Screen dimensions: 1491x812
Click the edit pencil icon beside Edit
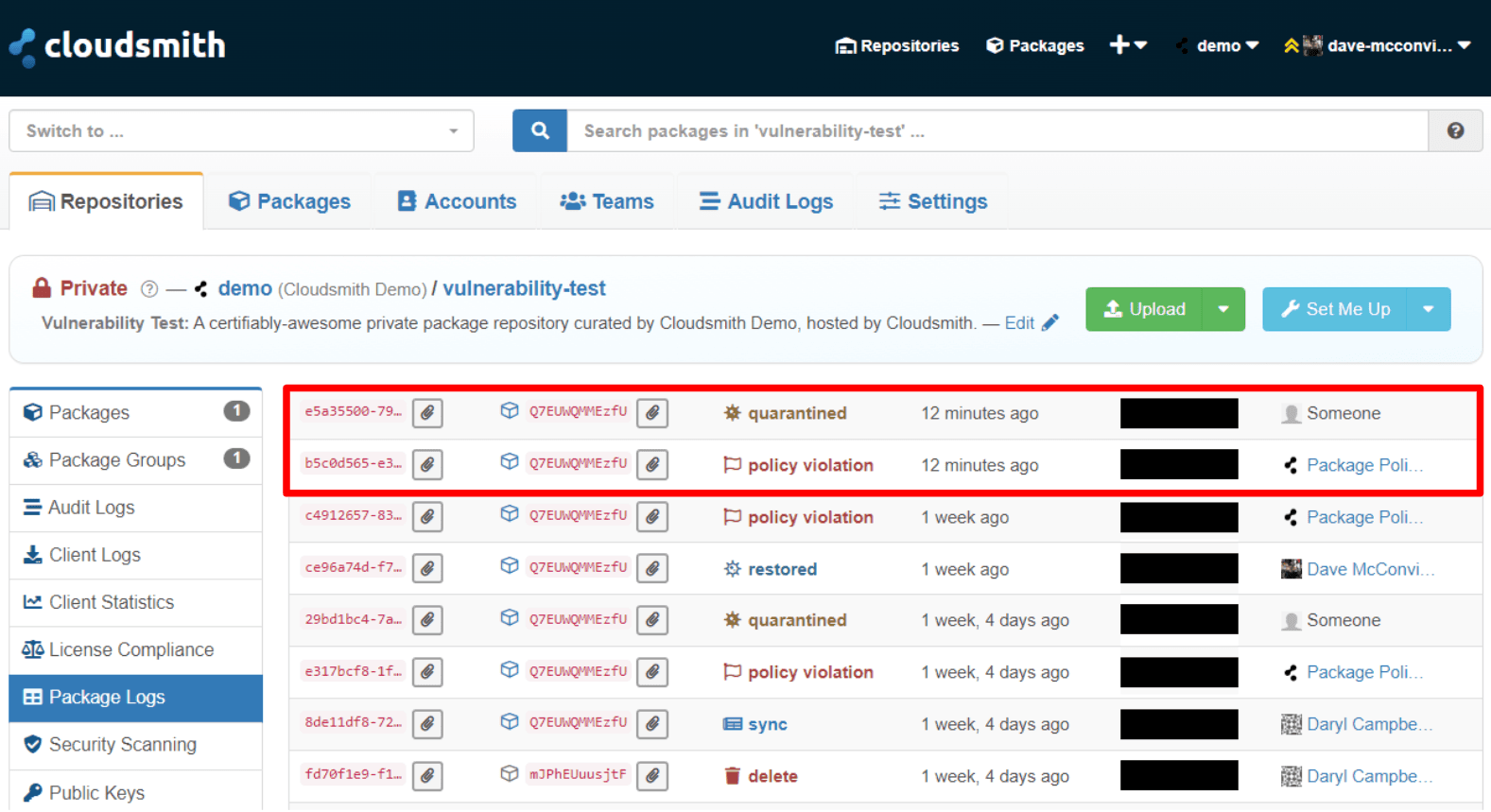click(1049, 323)
